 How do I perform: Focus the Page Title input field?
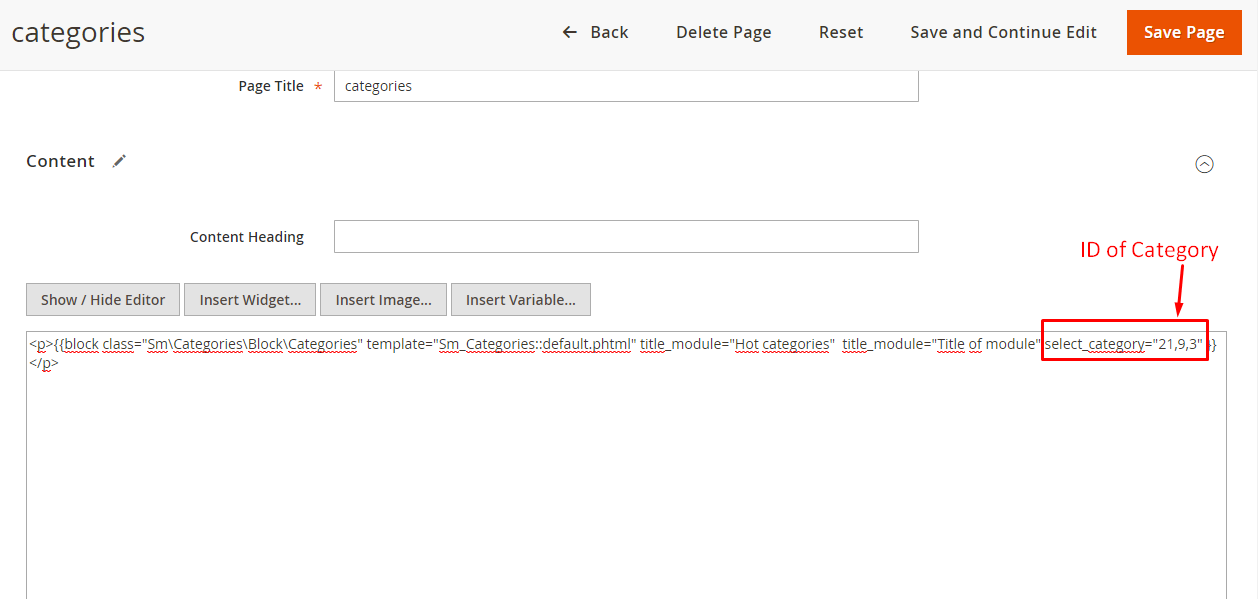tap(626, 86)
